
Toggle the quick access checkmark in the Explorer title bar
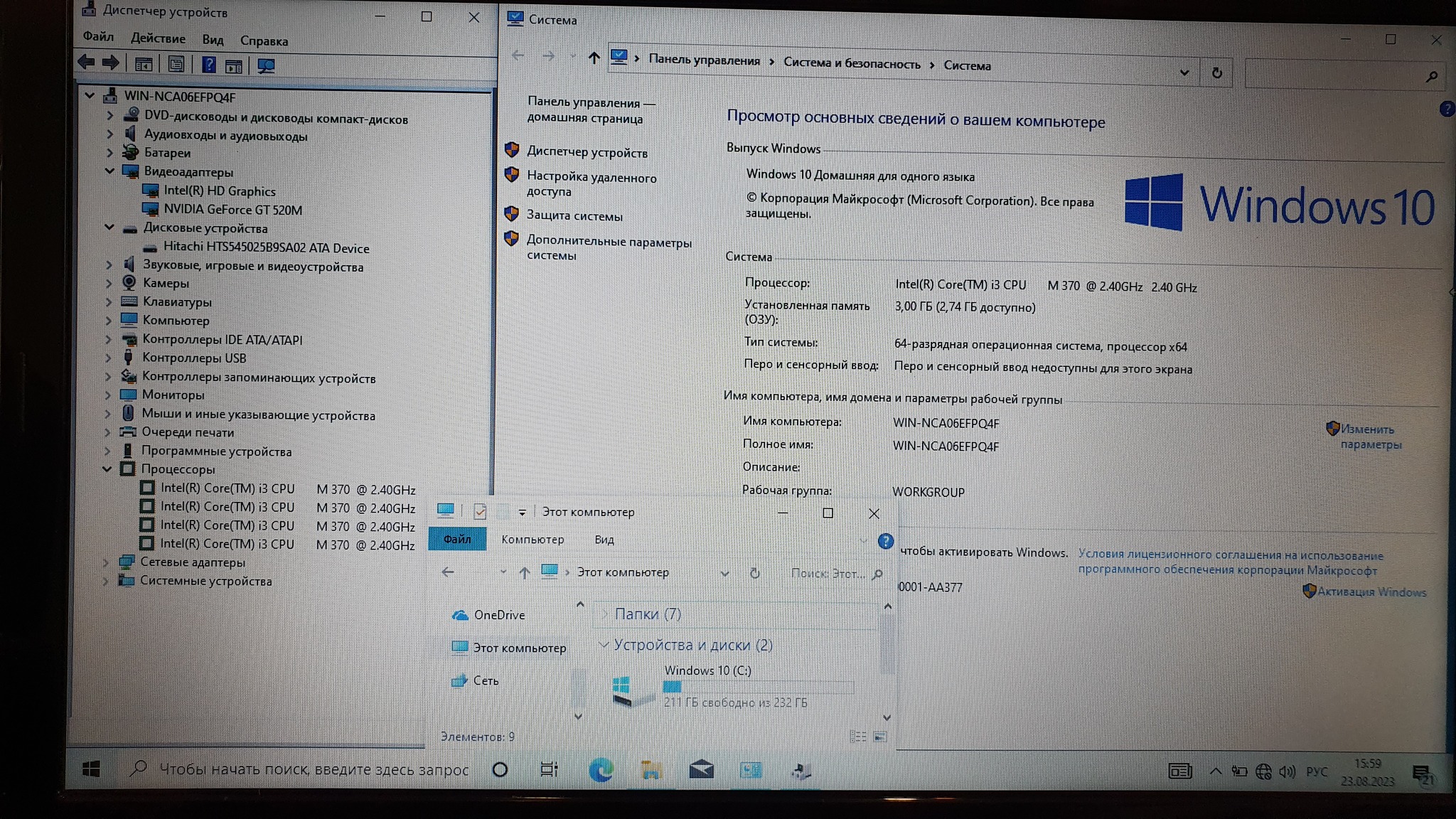(x=480, y=511)
